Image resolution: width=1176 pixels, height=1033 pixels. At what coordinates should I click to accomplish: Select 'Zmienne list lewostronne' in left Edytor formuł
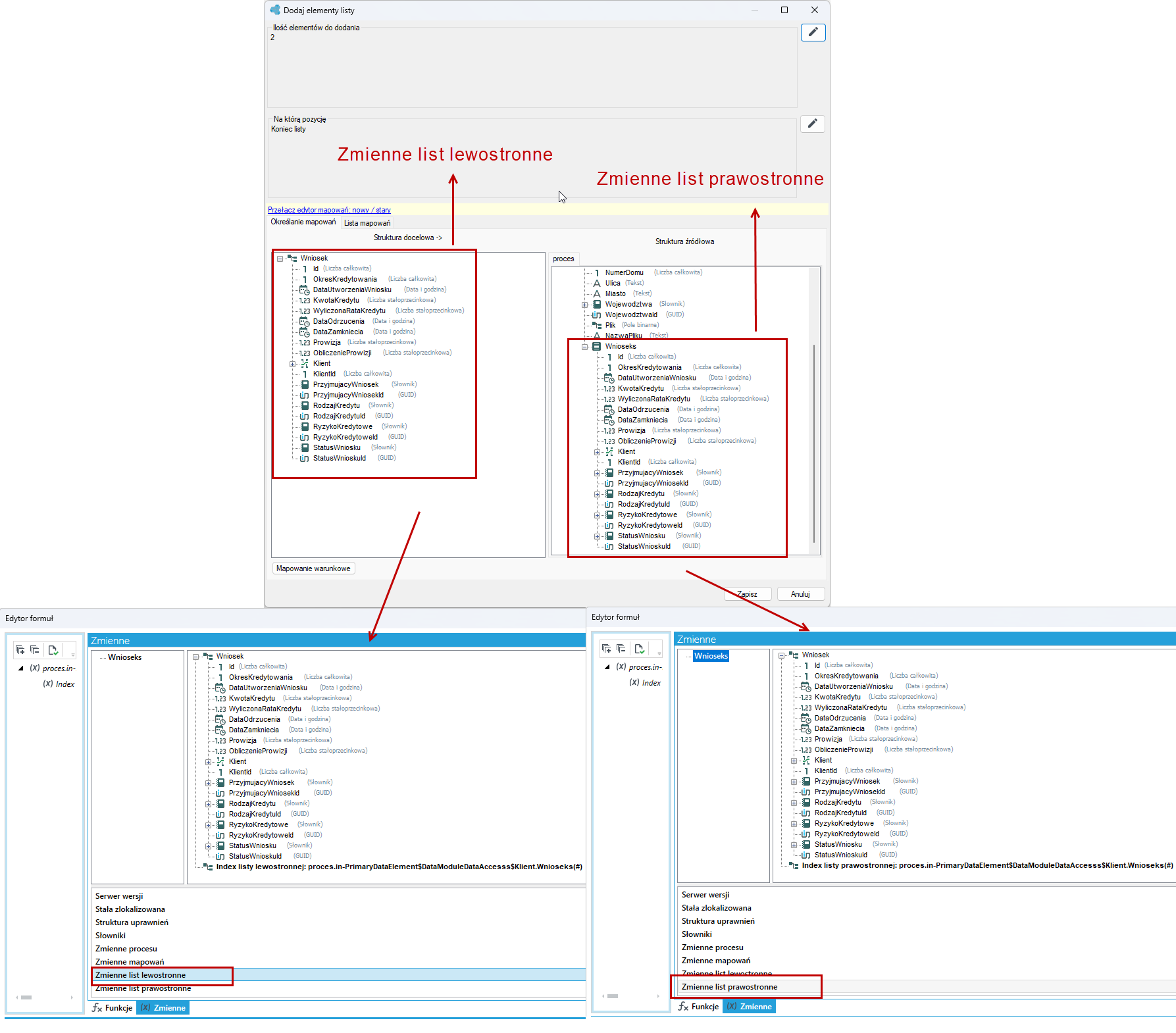(338, 975)
